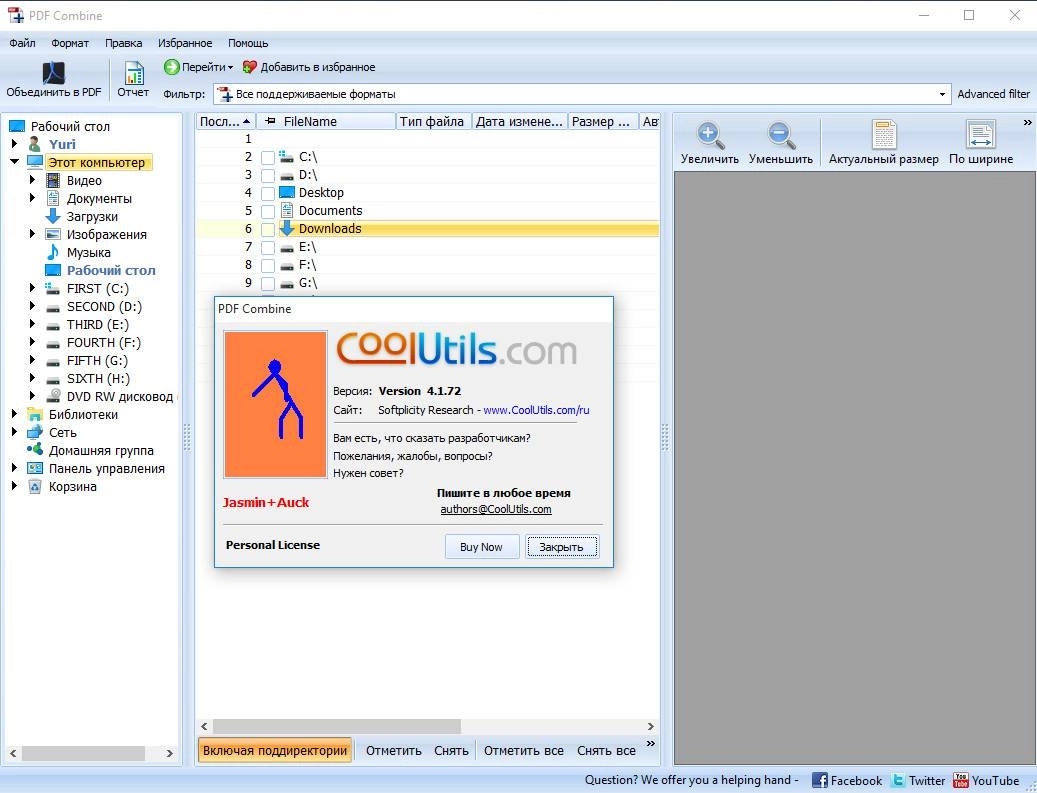
Task: Expand the Документы tree node
Action: tap(32, 198)
